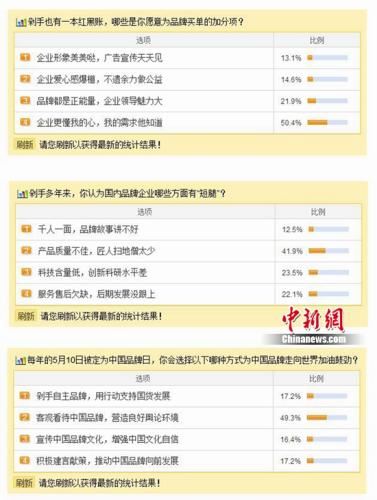
Task: Click the chart icon beside the first poll title
Action: coord(21,23)
